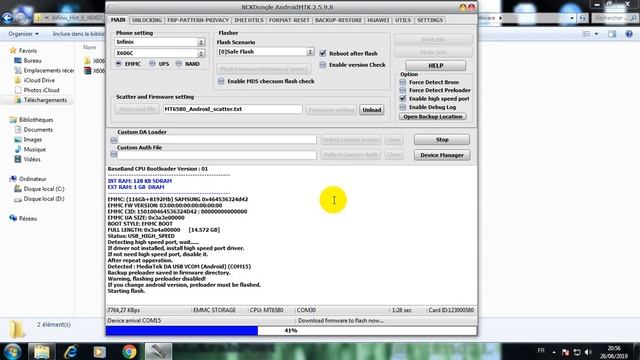Select the UFS radio button
Screen dimensions: 640x360
[152, 64]
